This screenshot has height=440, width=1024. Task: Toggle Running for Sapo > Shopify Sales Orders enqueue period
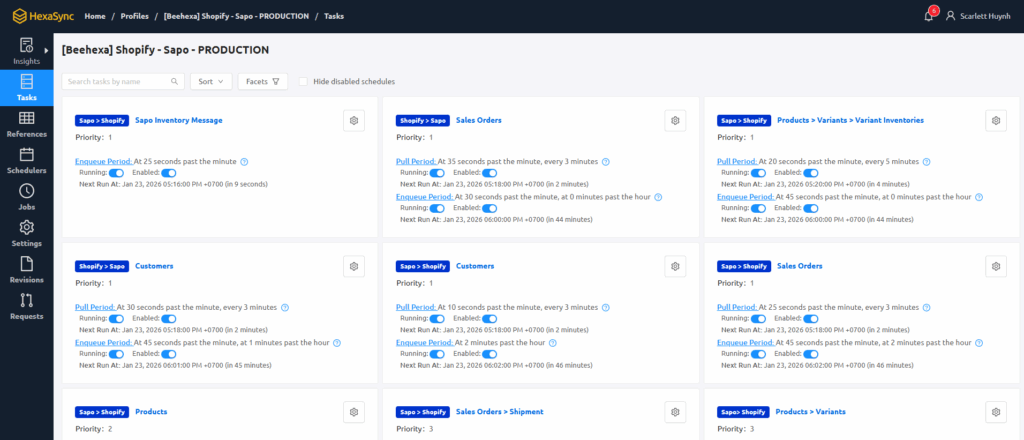(758, 354)
